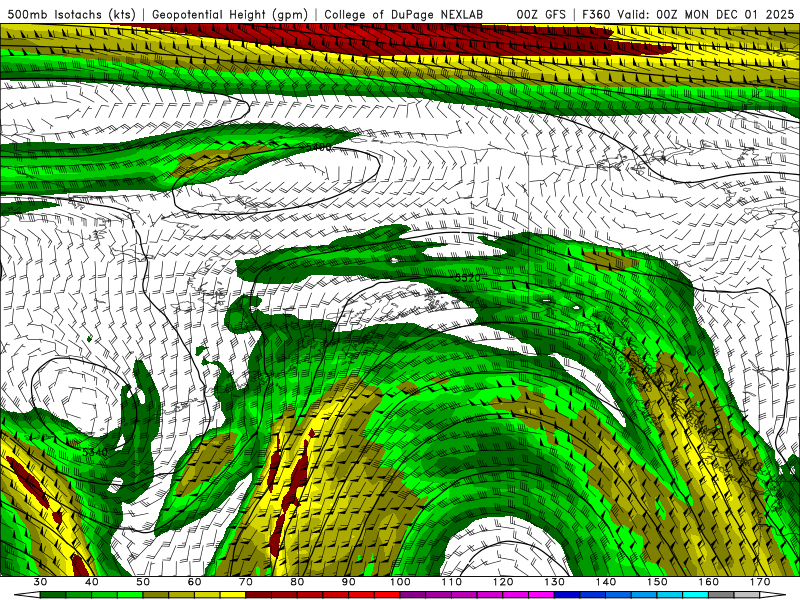This screenshot has width=800, height=600.
Task: Click the bright red swatch left of 100
Action: 387,595
